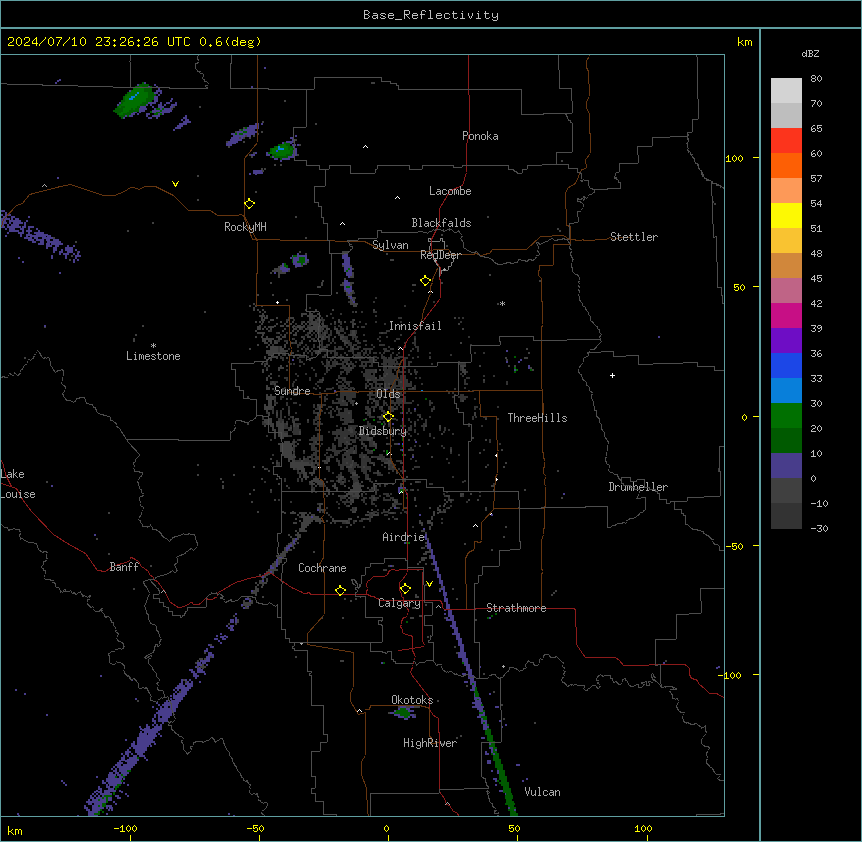Pick the darkest gray -30 dBZ swatch
The height and width of the screenshot is (842, 862).
pyautogui.click(x=786, y=516)
